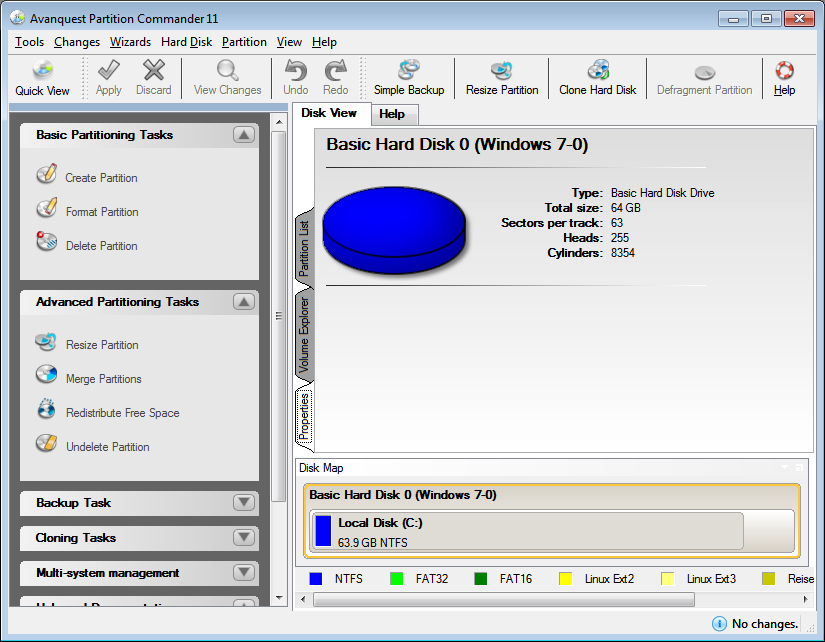Open Help via the lifebuoy icon
The height and width of the screenshot is (642, 825).
(784, 70)
